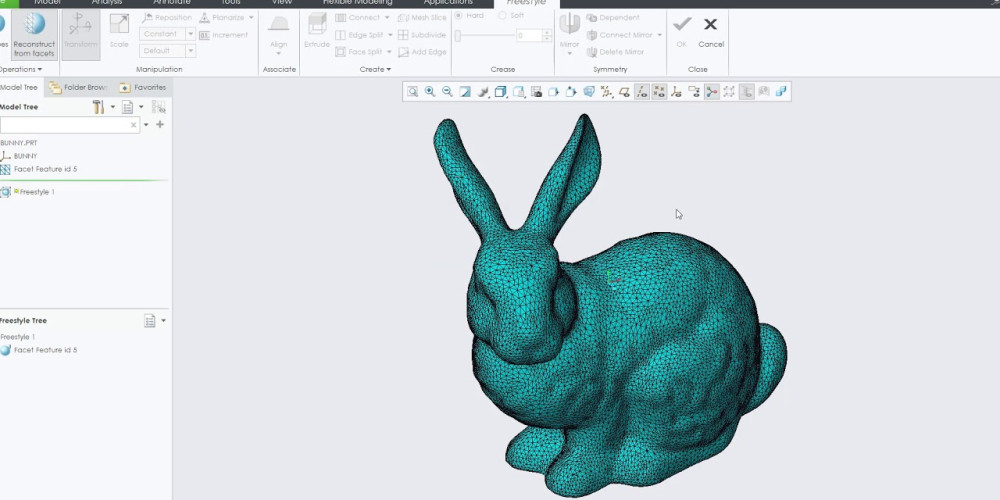Click the Reposition command
This screenshot has height=500, width=1000.
167,18
